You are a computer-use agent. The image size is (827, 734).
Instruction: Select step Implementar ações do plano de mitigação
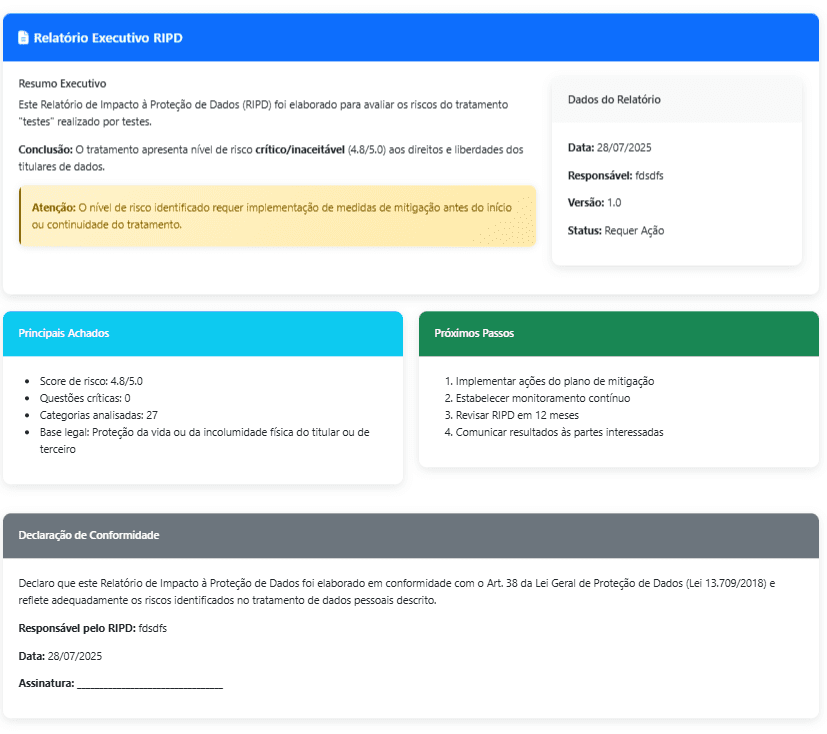coord(555,382)
